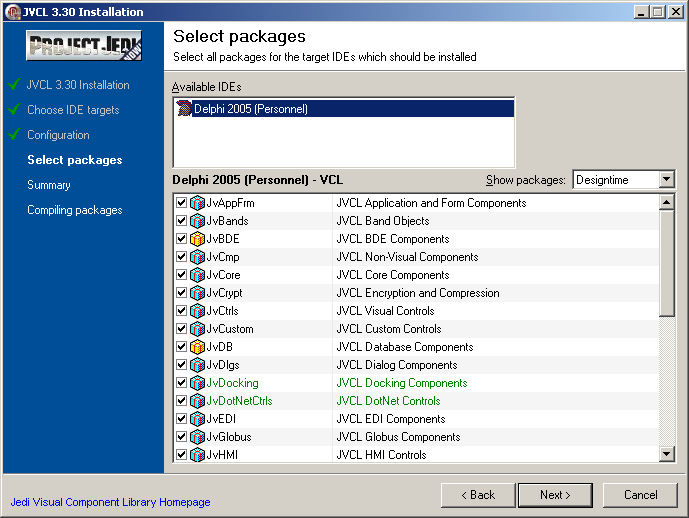Click the Delphi 2005 IDE icon
This screenshot has width=689, height=518.
184,109
